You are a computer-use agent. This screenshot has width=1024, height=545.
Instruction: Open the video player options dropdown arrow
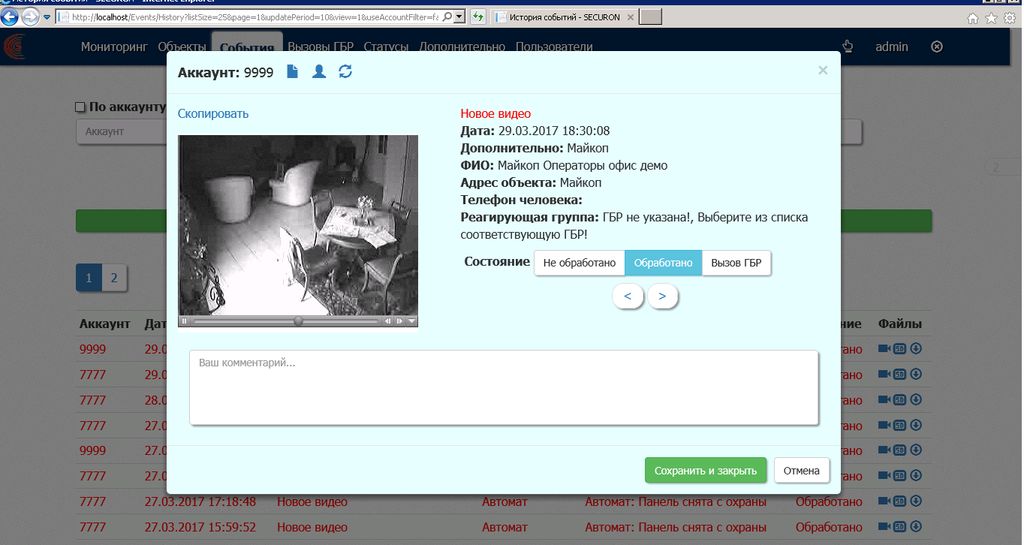[411, 321]
